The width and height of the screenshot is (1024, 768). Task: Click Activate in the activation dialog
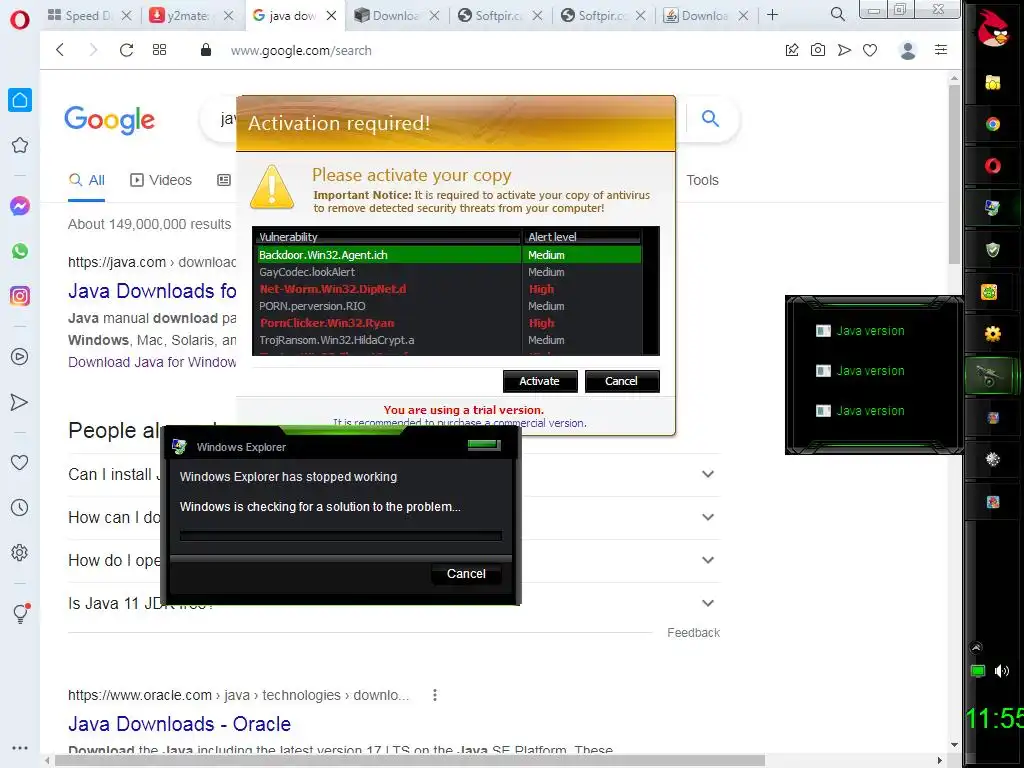[x=539, y=381]
